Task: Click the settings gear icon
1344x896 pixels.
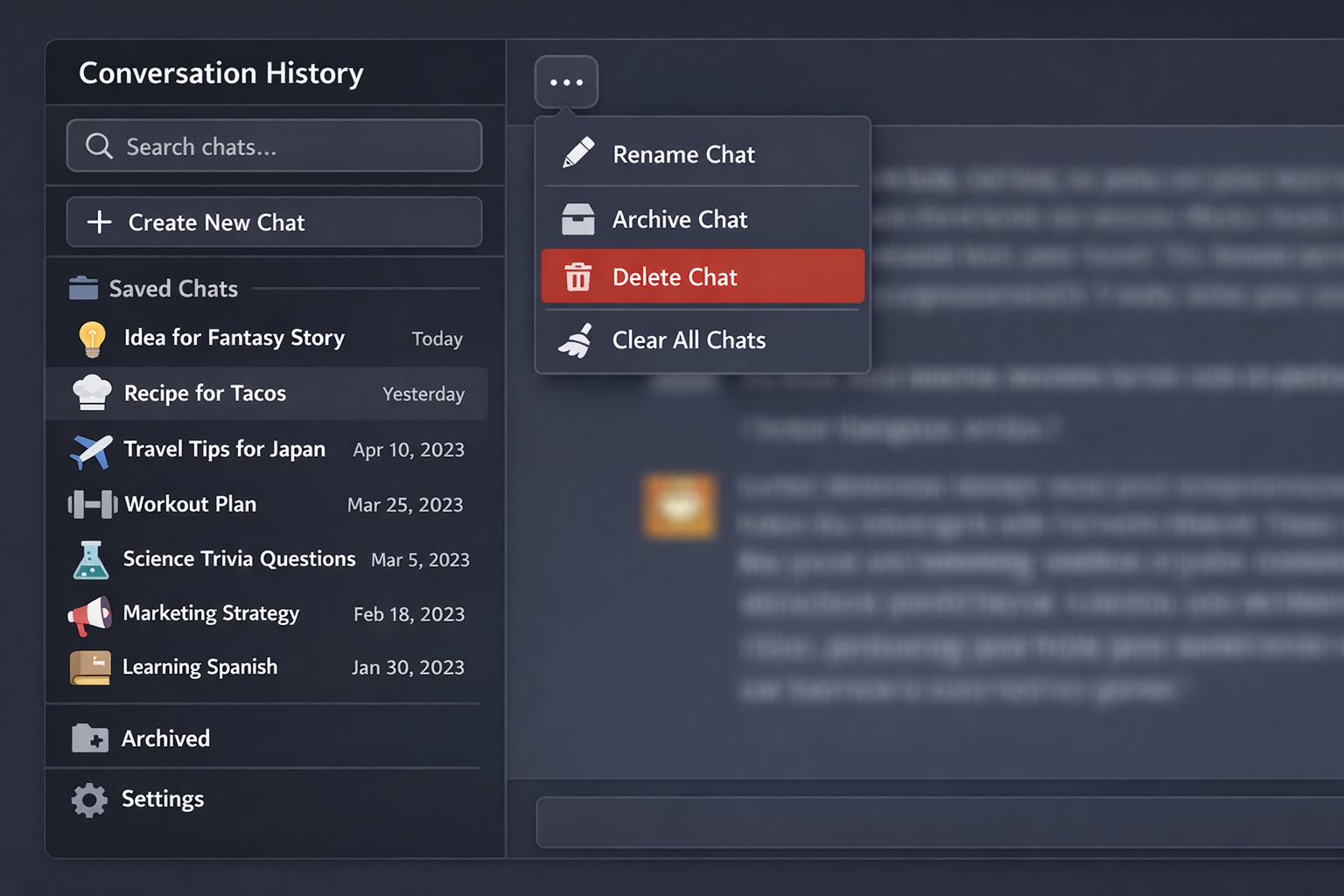Action: [x=89, y=800]
